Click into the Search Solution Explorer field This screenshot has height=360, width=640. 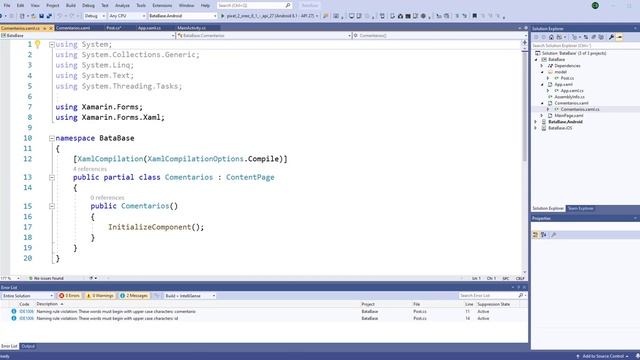tap(584, 46)
